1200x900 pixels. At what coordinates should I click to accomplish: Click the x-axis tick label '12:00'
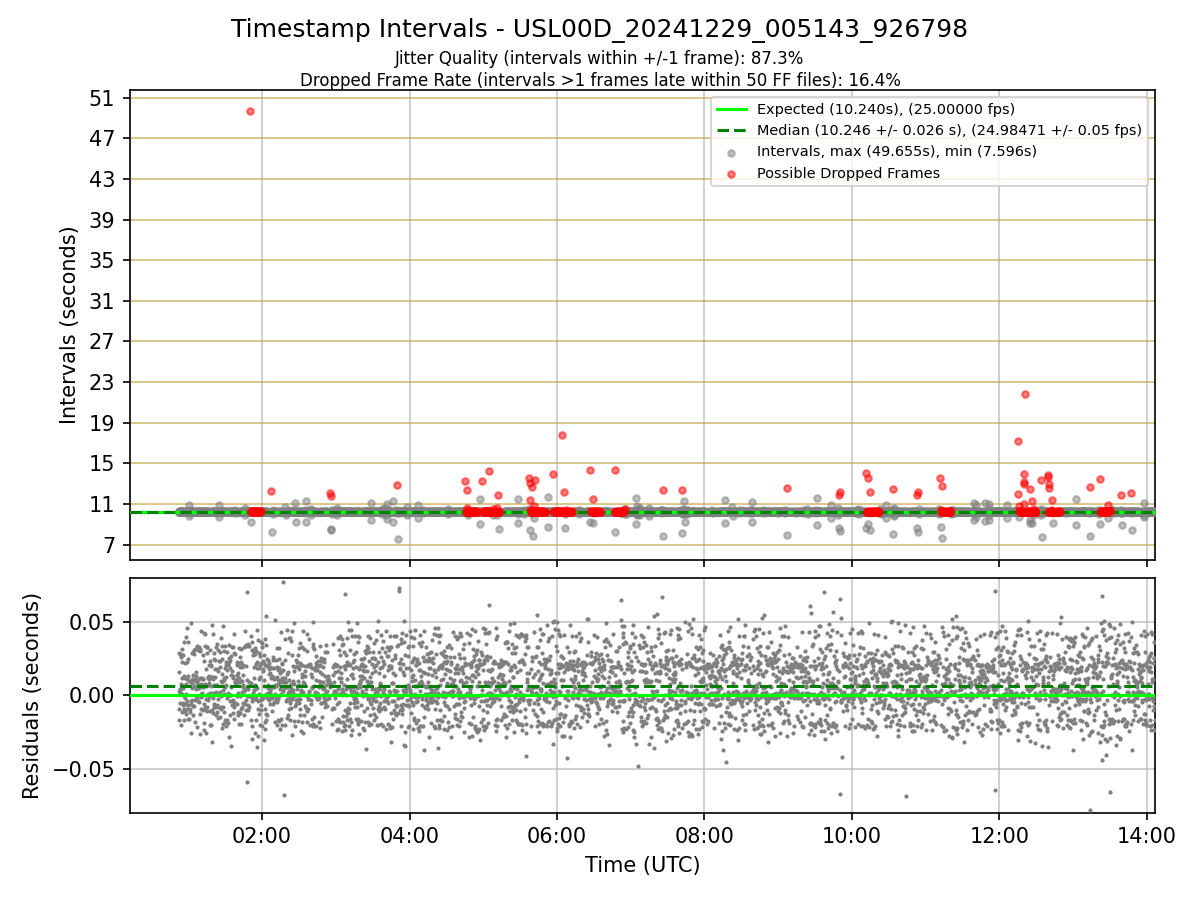coord(999,834)
